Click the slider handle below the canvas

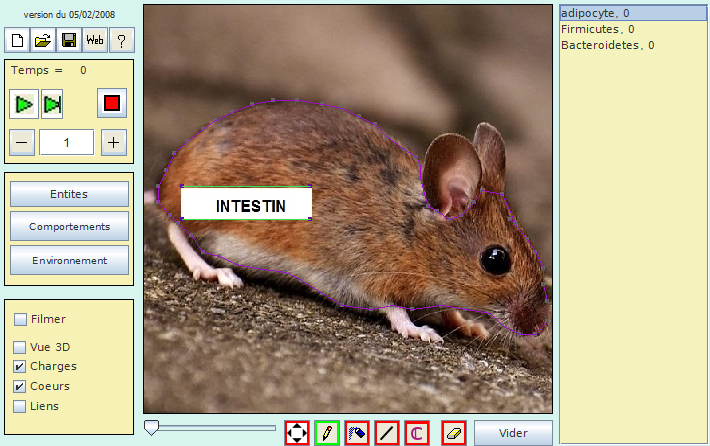pyautogui.click(x=151, y=428)
